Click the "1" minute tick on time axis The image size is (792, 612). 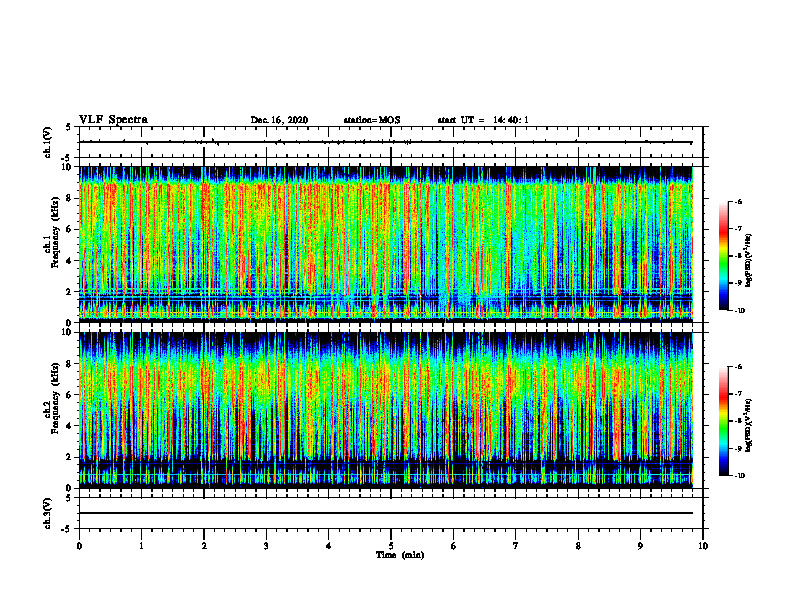(141, 546)
